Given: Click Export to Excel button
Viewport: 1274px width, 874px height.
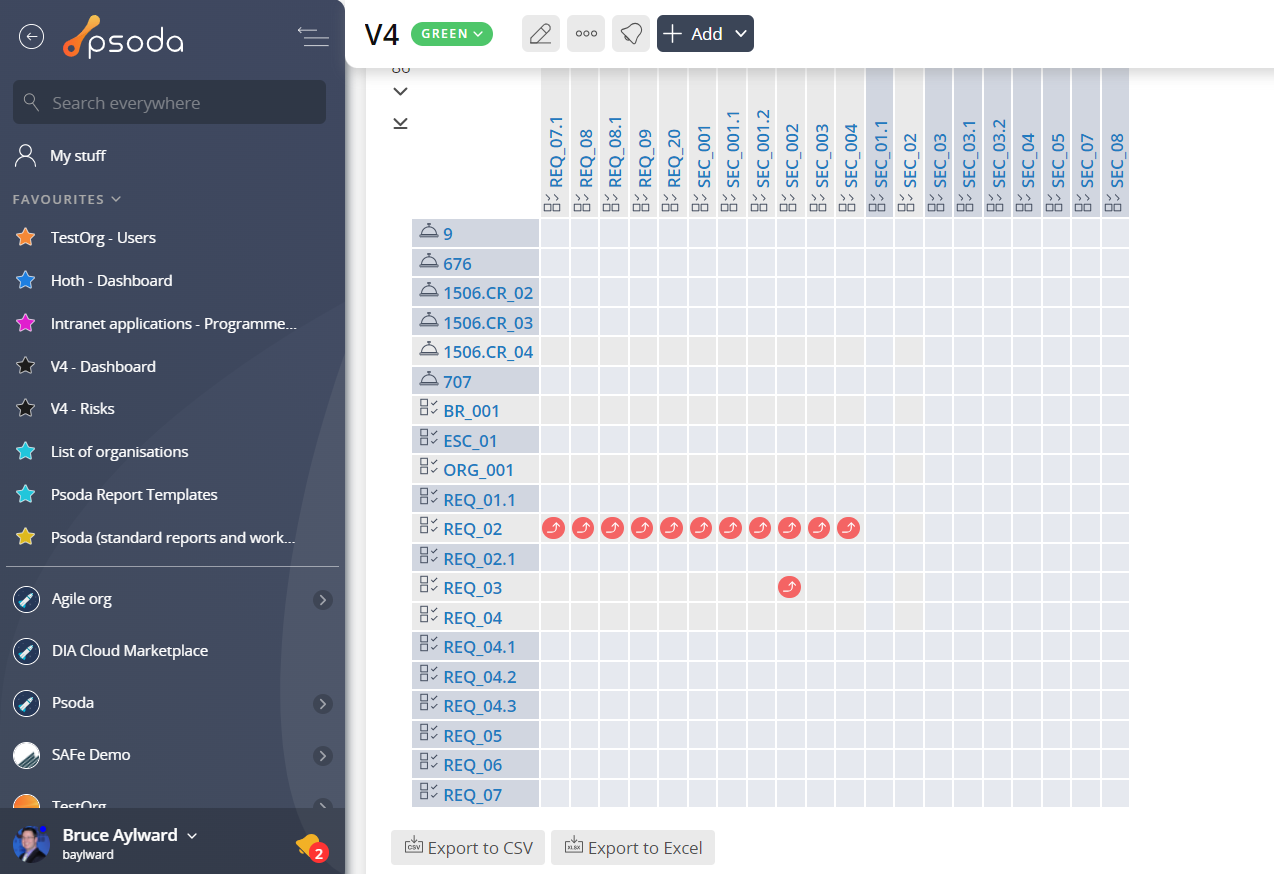Looking at the screenshot, I should coord(633,848).
